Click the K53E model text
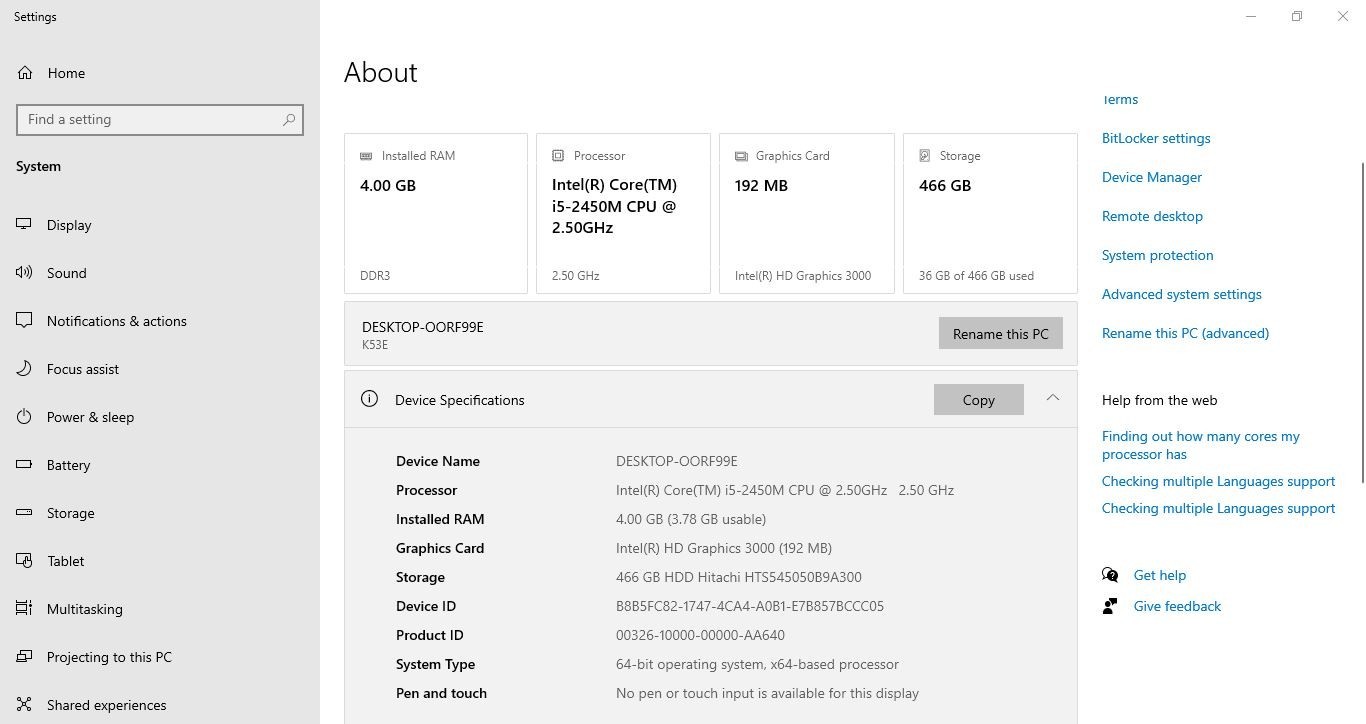This screenshot has width=1366, height=724. click(x=375, y=345)
